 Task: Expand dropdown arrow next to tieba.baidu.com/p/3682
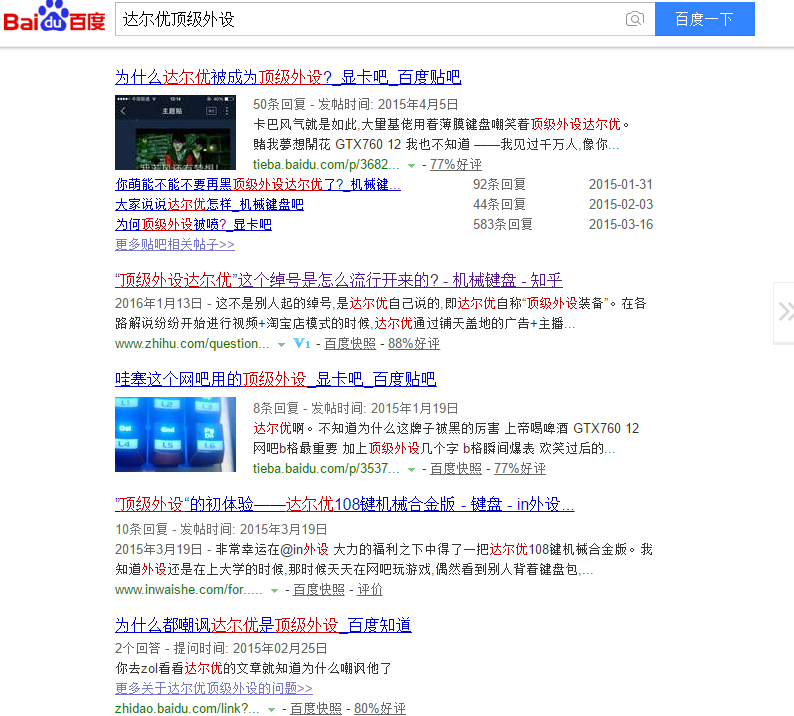tap(411, 166)
